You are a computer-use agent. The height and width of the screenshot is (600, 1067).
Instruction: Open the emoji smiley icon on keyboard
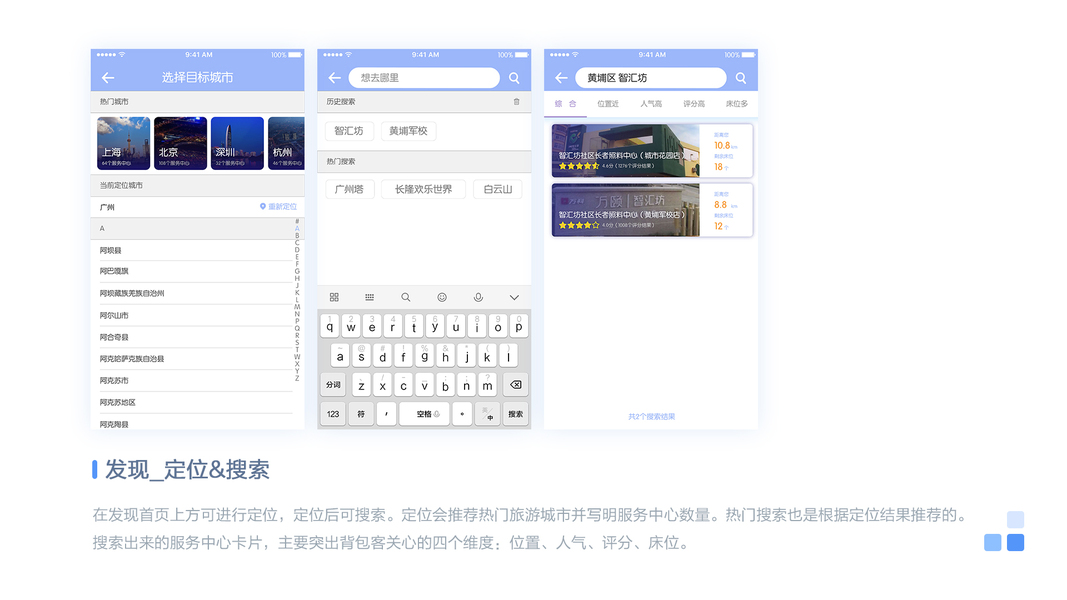[x=442, y=297]
